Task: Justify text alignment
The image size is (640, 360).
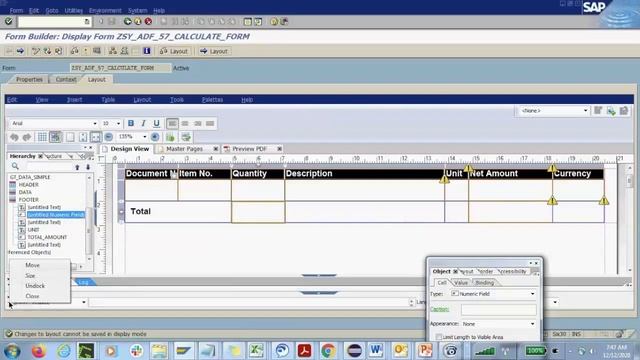Action: click(x=210, y=123)
